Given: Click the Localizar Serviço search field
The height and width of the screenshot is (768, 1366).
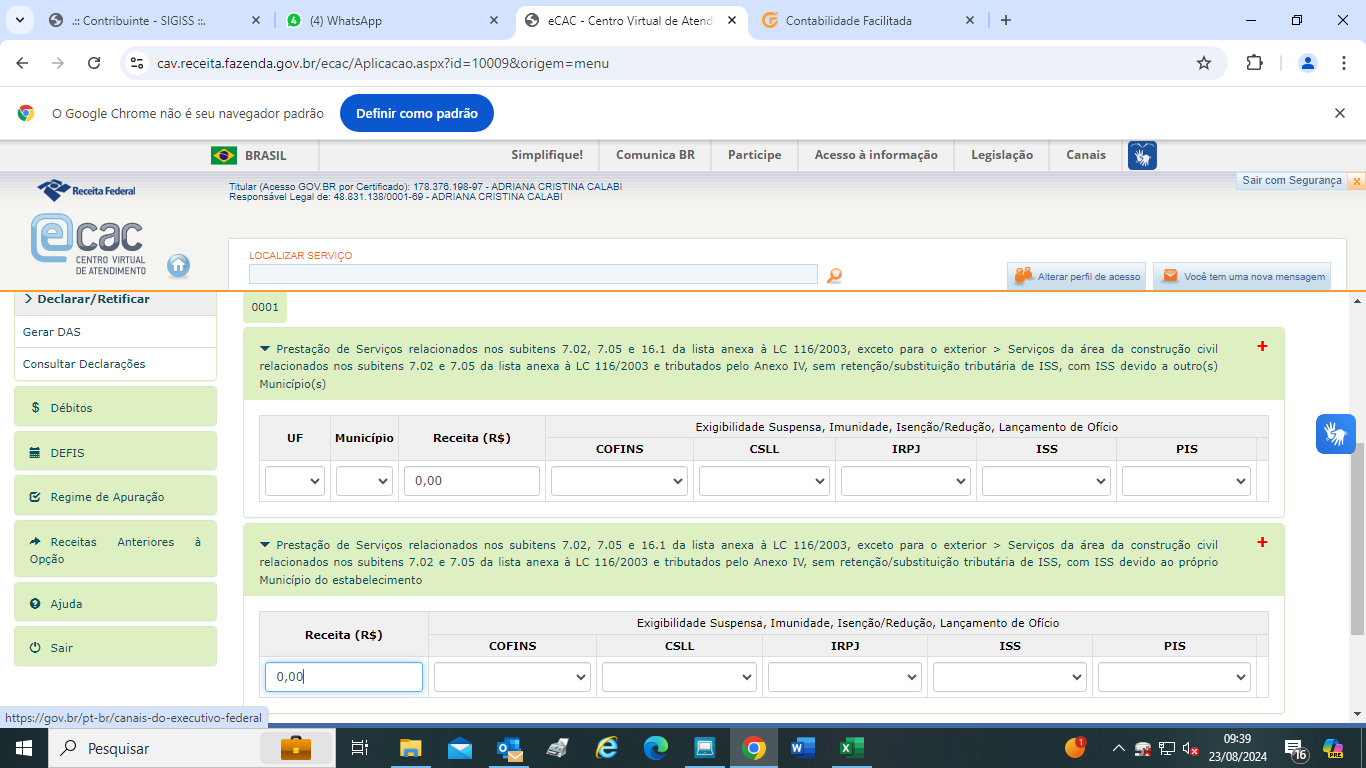Looking at the screenshot, I should 533,274.
